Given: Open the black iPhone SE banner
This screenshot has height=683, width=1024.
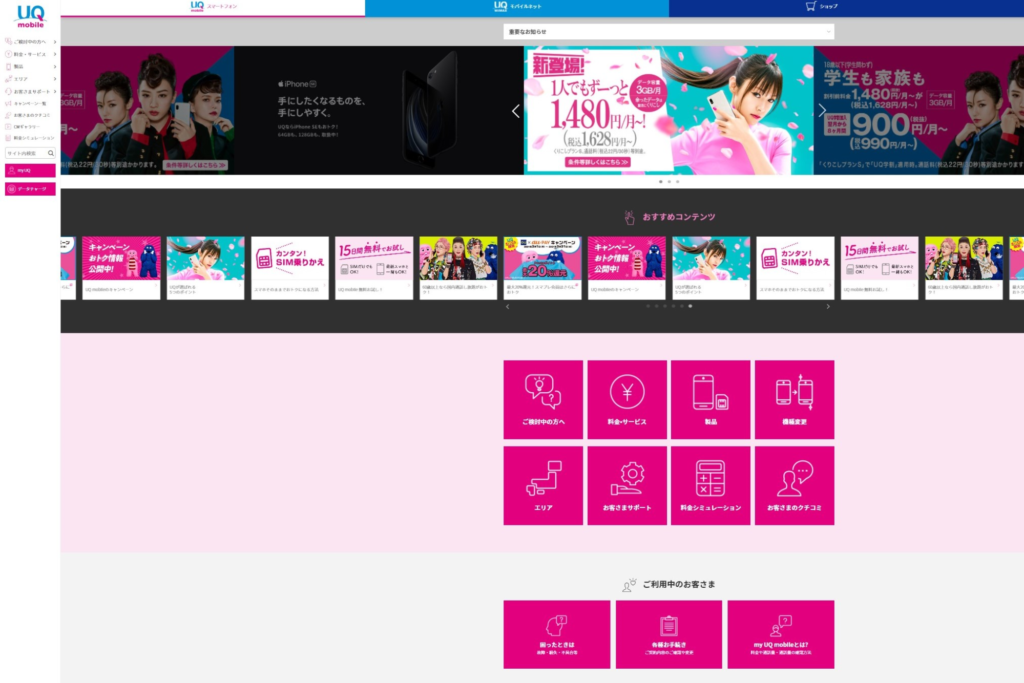Looking at the screenshot, I should [x=379, y=110].
